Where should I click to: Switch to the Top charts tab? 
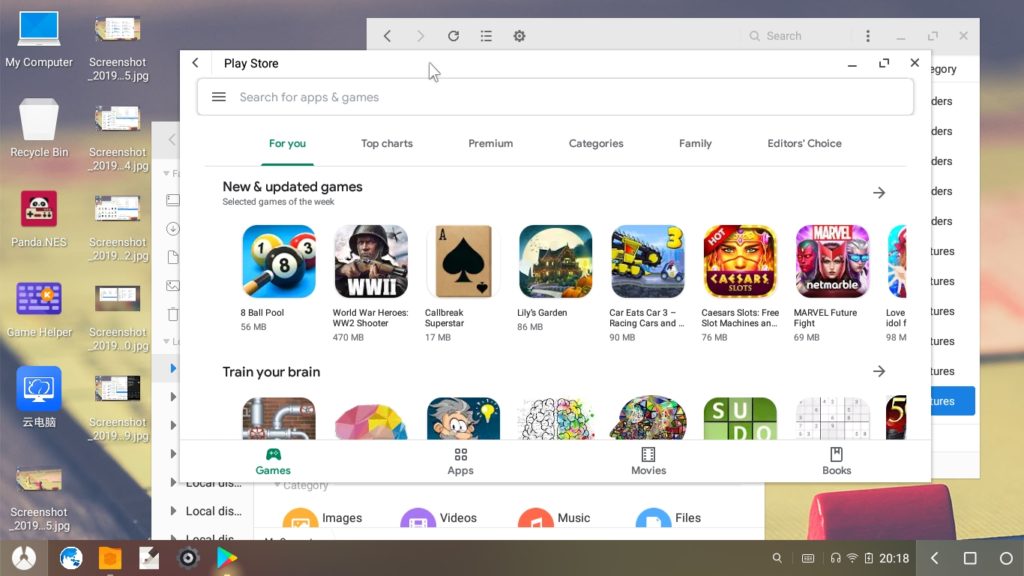387,144
